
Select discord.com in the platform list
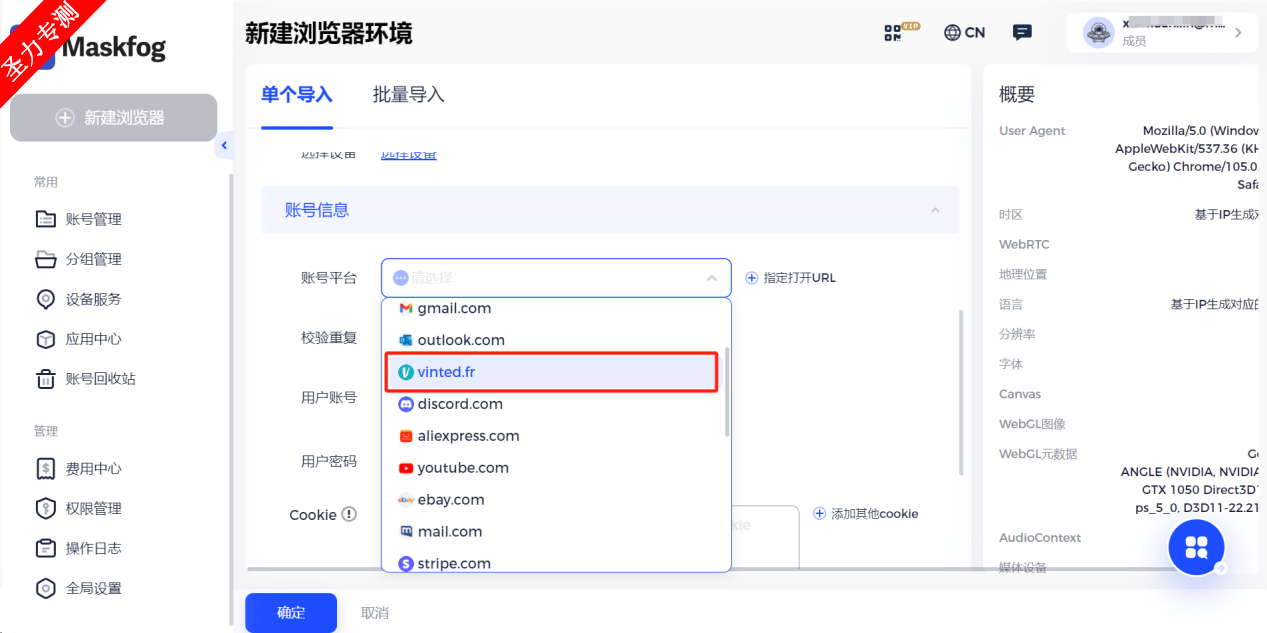556,404
